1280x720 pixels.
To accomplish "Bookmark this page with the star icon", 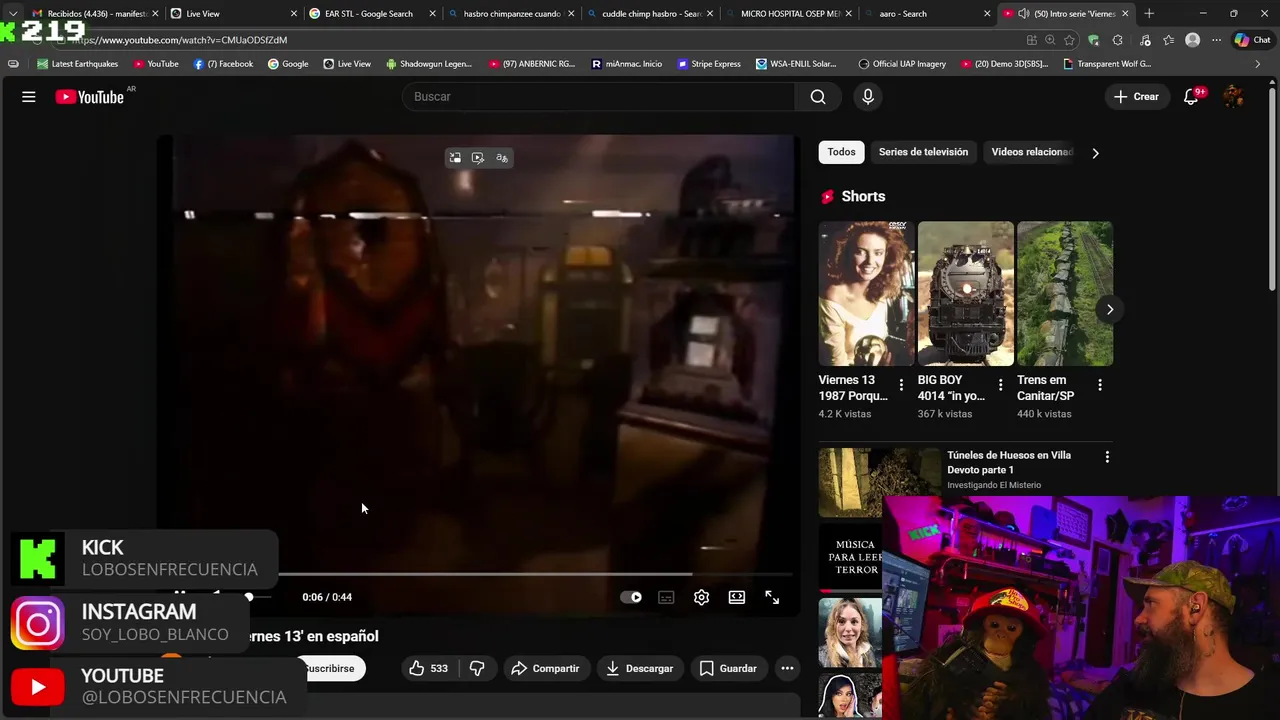I will click(1070, 40).
